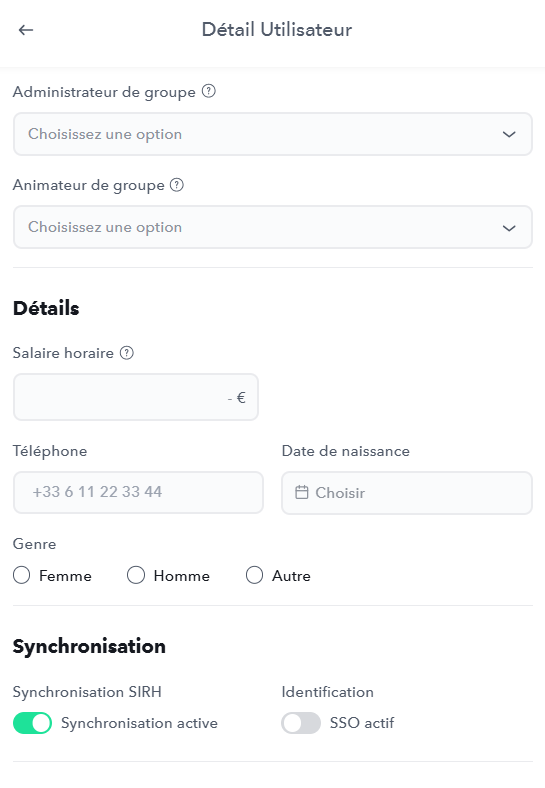Click the Synchronisation active label

pyautogui.click(x=139, y=723)
